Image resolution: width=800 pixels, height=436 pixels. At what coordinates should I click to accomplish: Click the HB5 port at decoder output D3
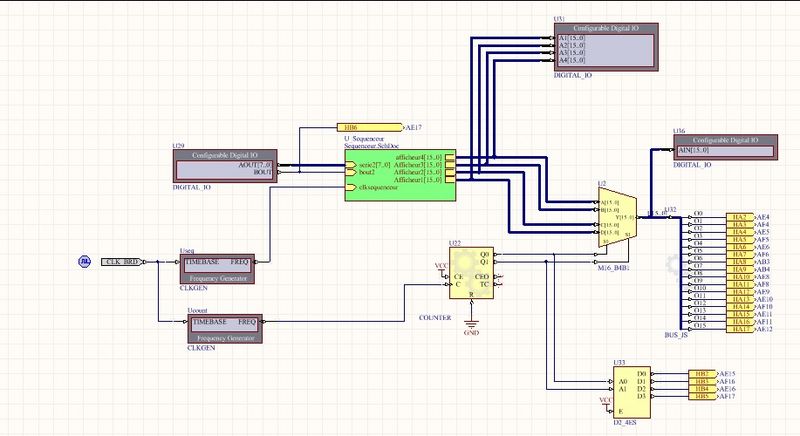(704, 396)
